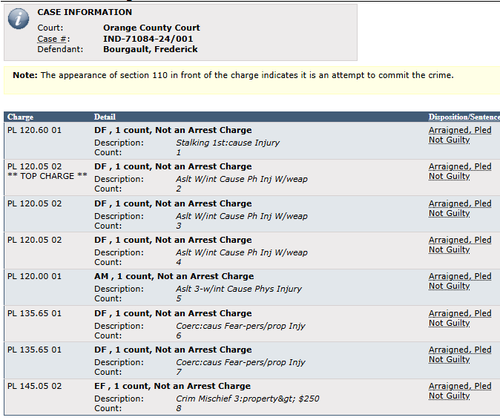Click Arraigned link for count 4 assault charge
This screenshot has width=500, height=418.
pyautogui.click(x=460, y=245)
